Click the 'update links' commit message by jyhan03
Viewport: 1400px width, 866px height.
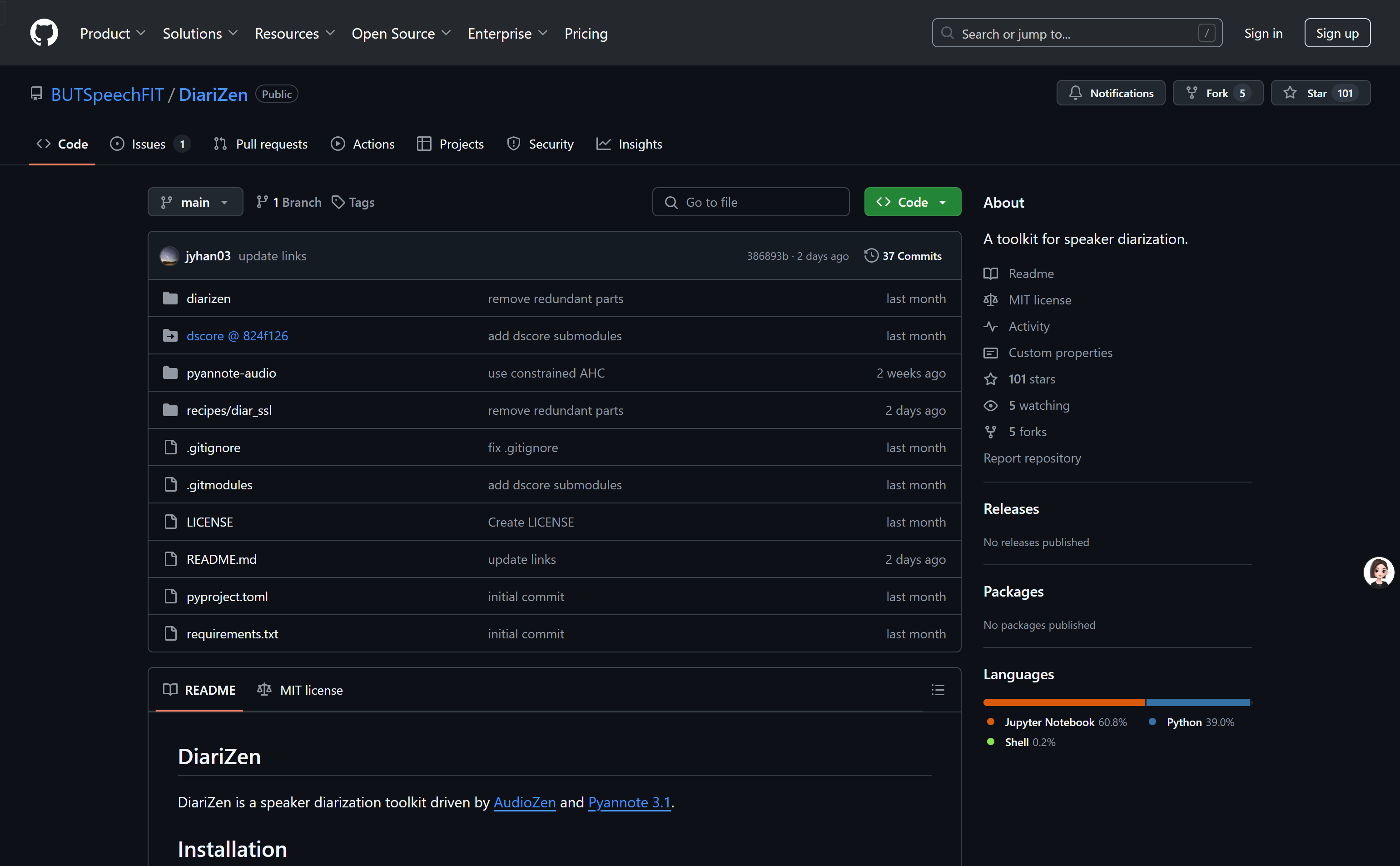(x=273, y=256)
